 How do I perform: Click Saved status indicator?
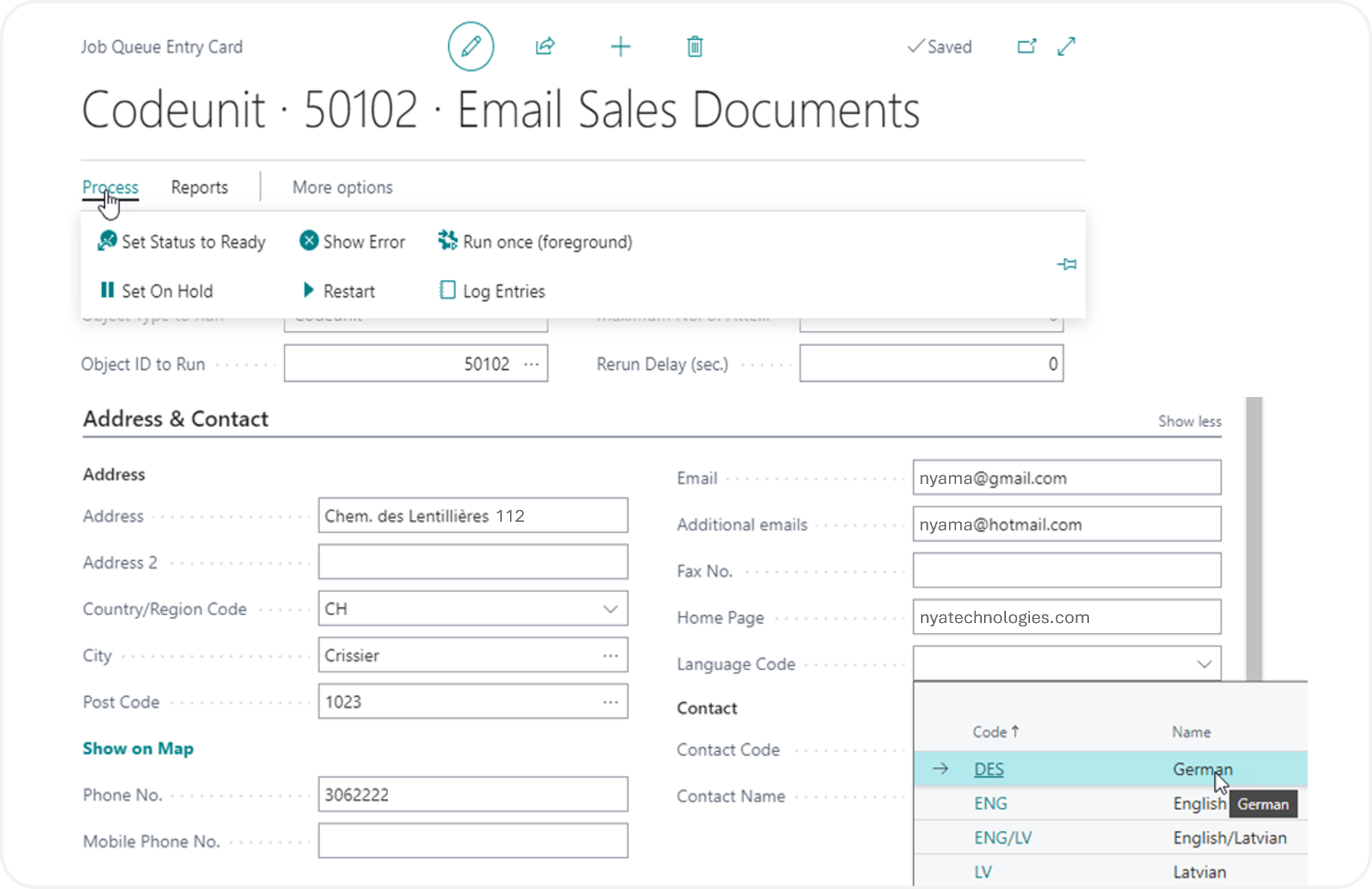point(940,46)
